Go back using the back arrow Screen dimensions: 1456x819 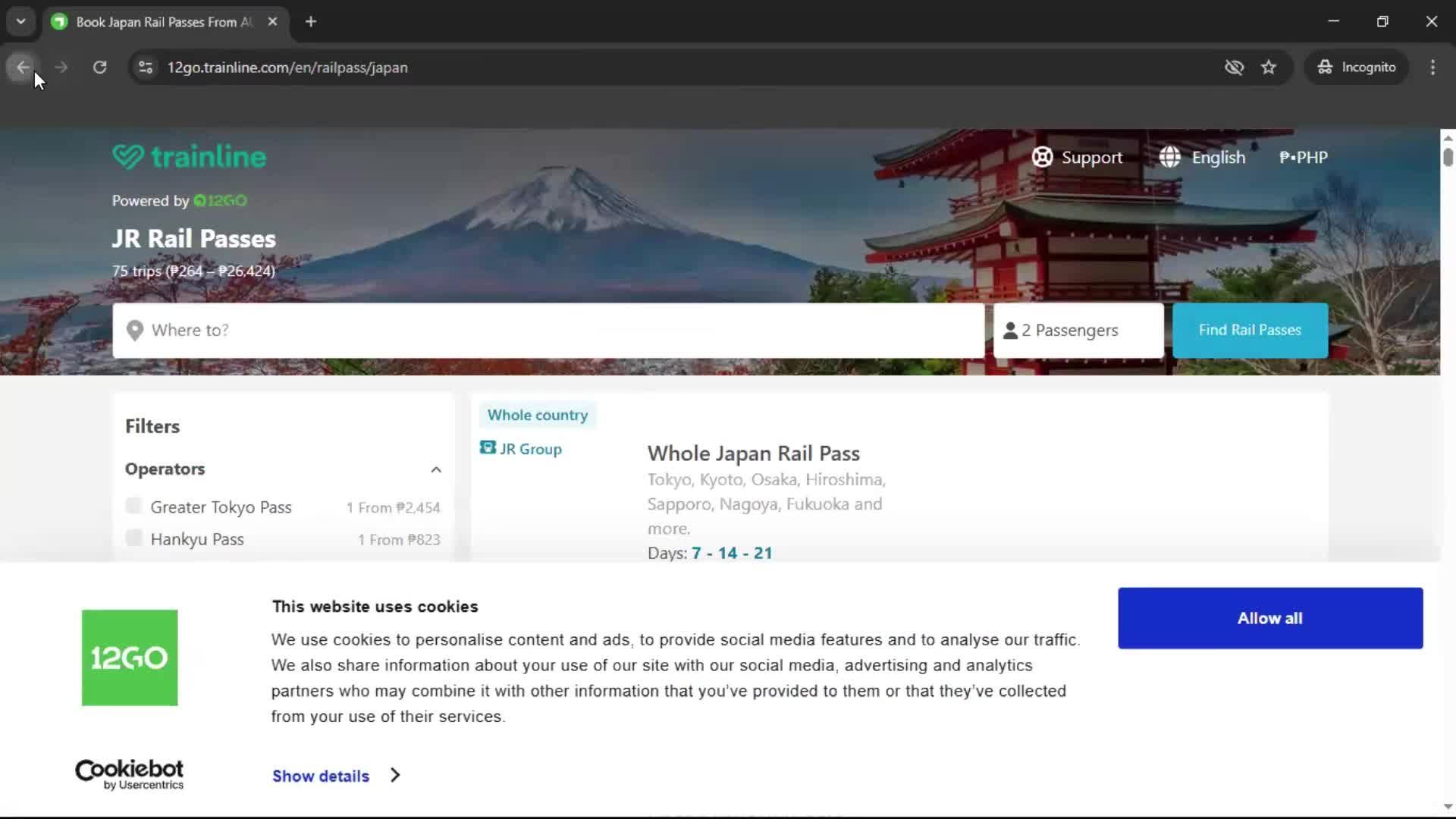(x=23, y=67)
